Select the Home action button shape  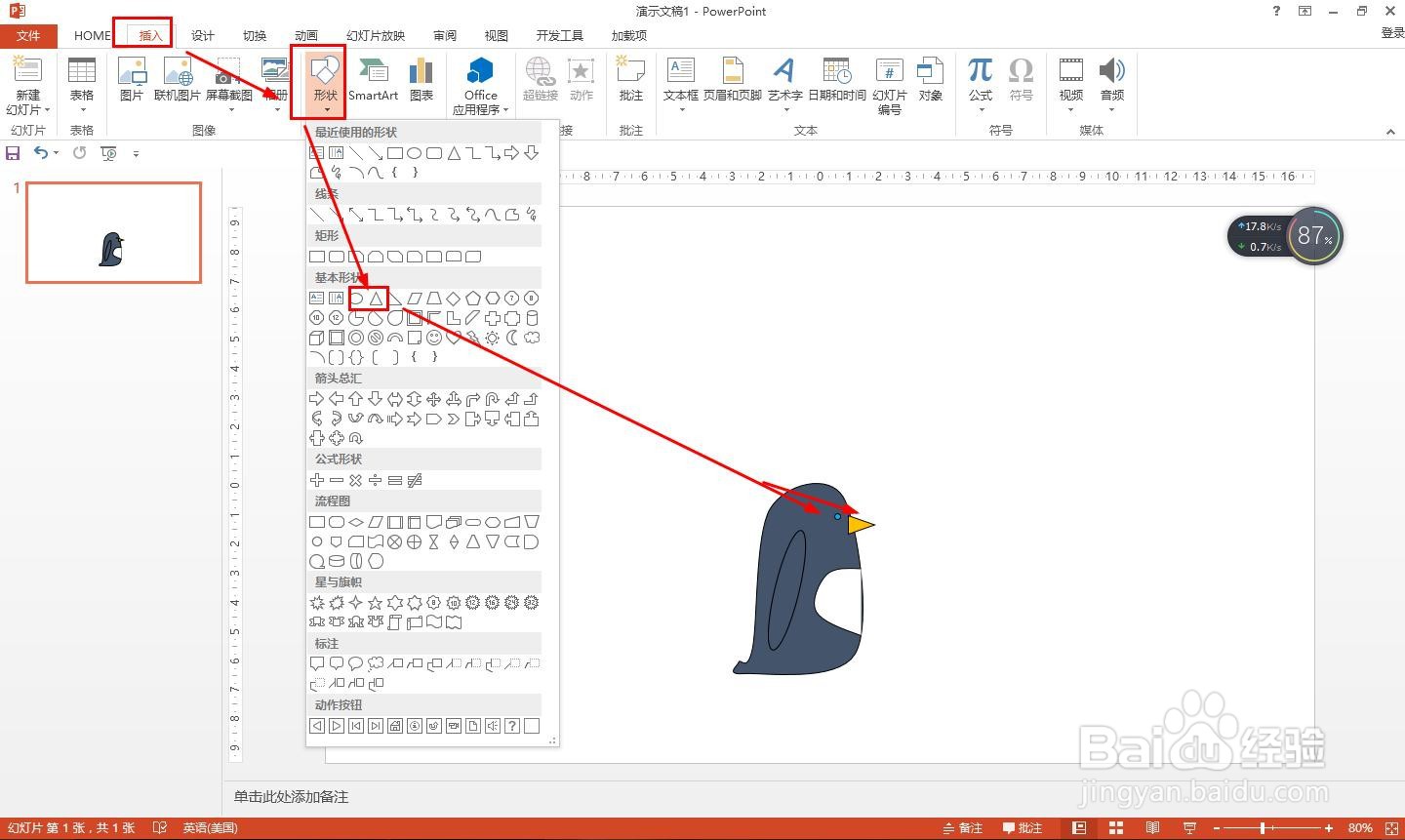(x=395, y=726)
